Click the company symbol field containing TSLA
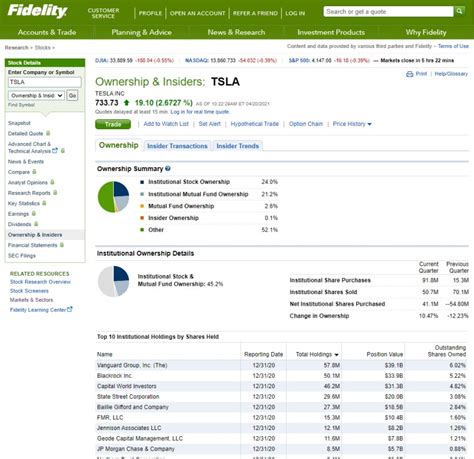 (45, 82)
